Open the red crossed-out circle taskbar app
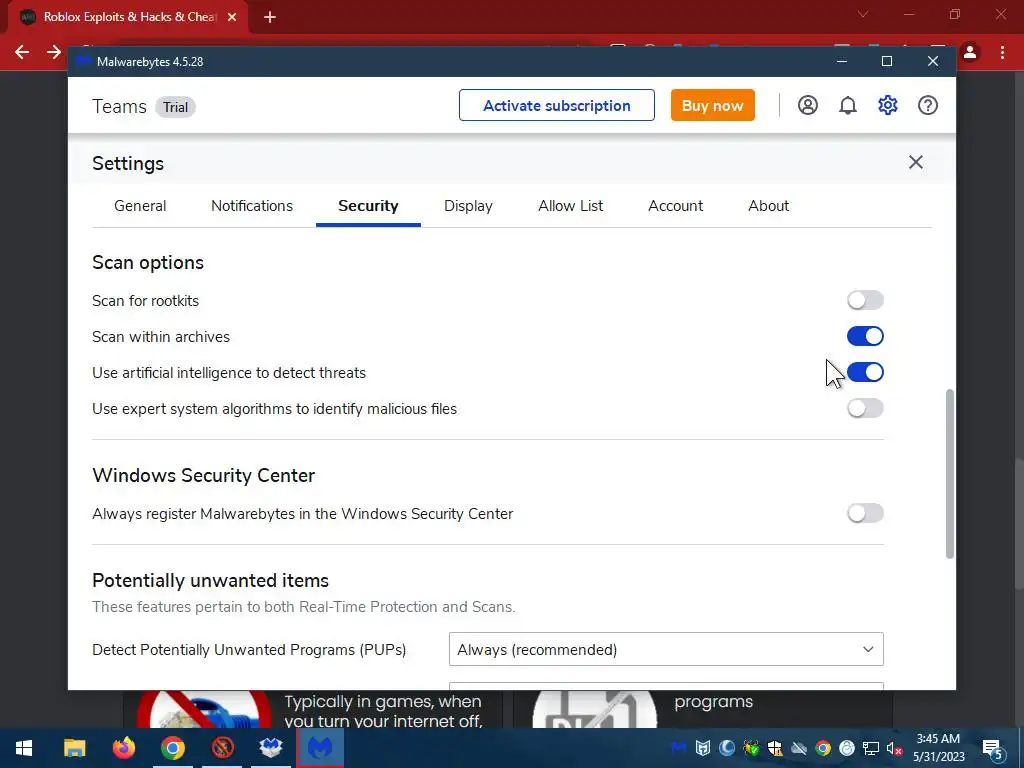Viewport: 1024px width, 768px height. coord(222,748)
